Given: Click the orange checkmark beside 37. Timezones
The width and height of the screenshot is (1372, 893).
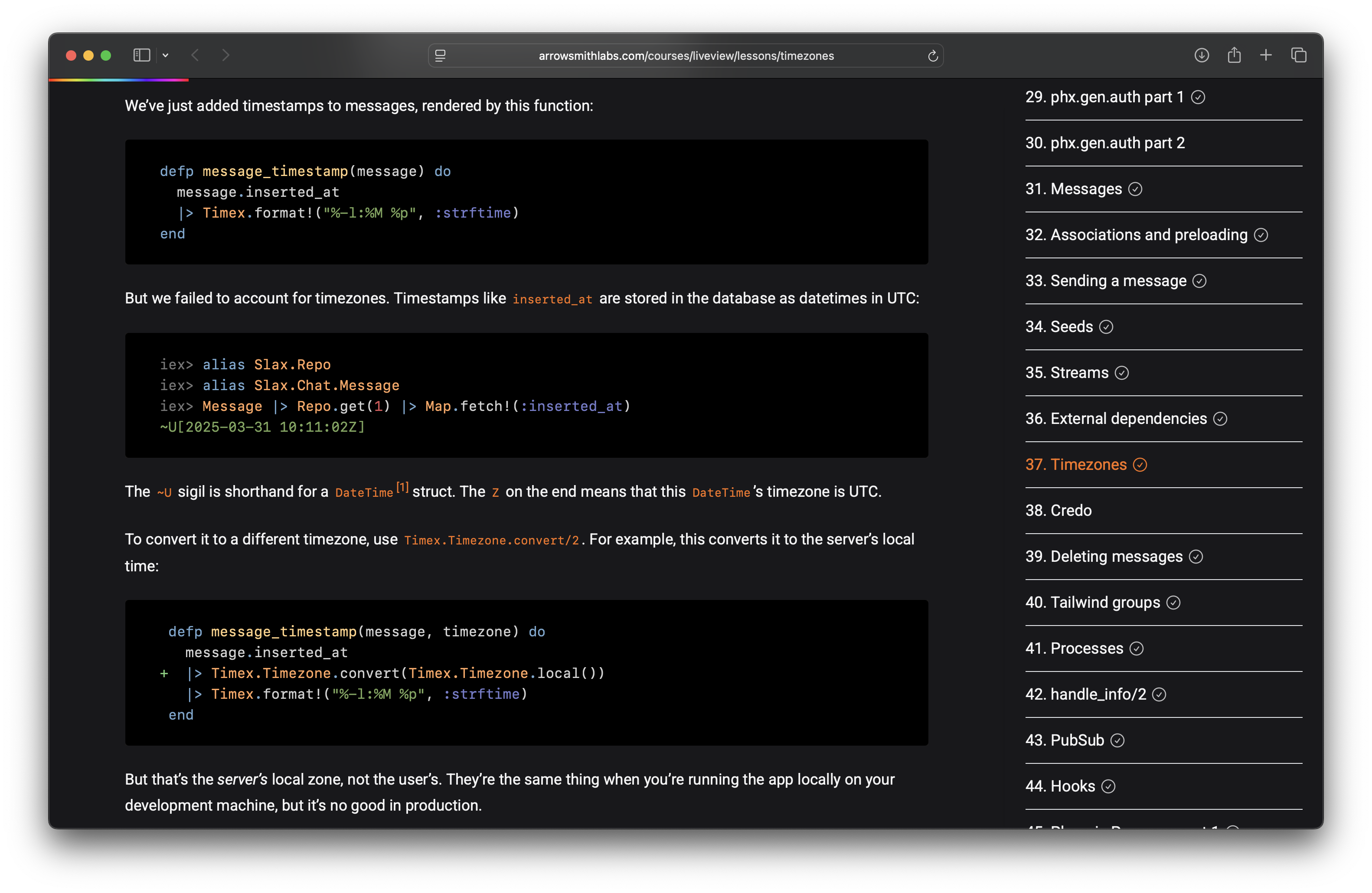Looking at the screenshot, I should pyautogui.click(x=1140, y=465).
